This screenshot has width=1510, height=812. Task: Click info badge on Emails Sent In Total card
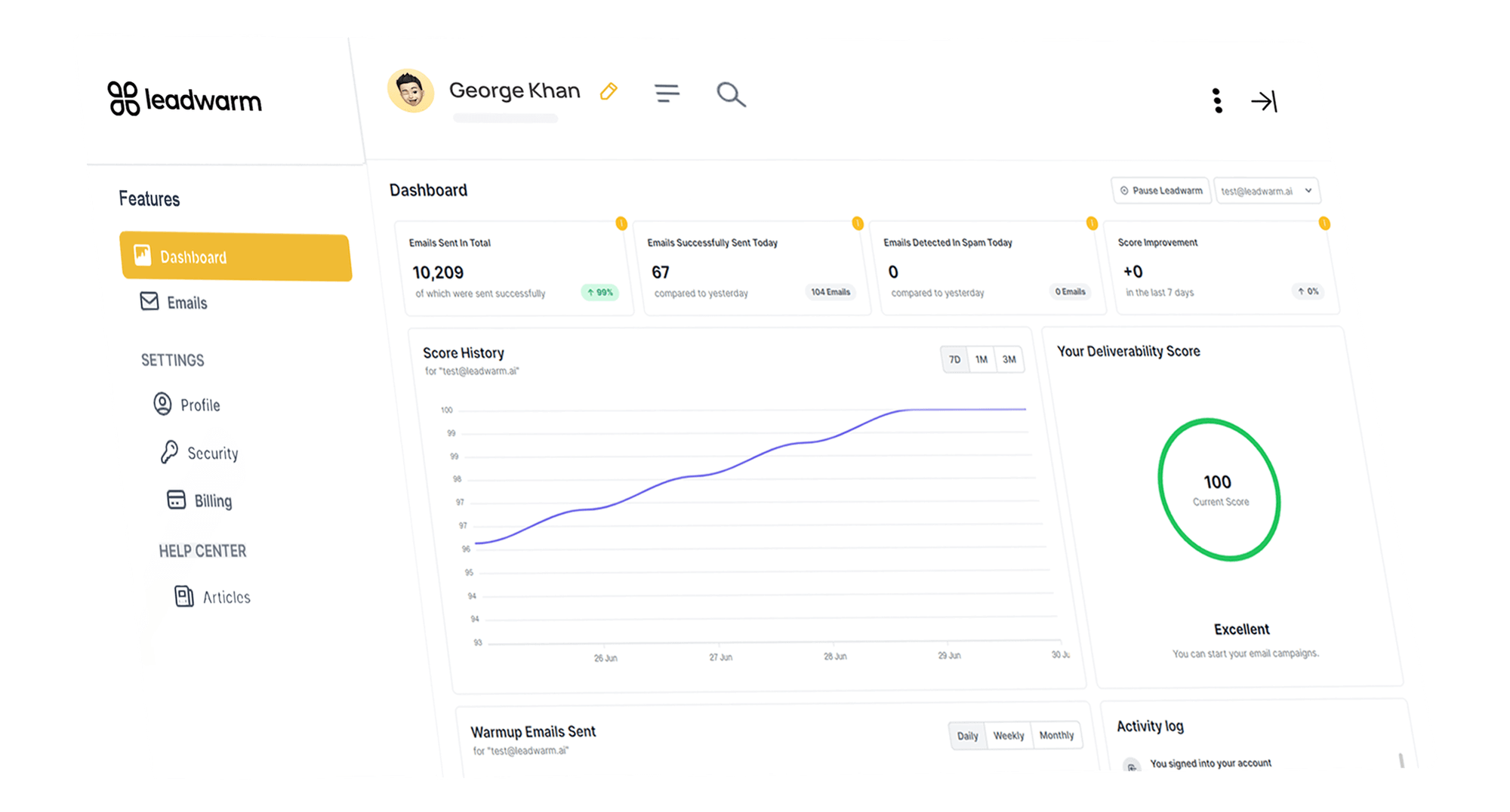point(621,223)
